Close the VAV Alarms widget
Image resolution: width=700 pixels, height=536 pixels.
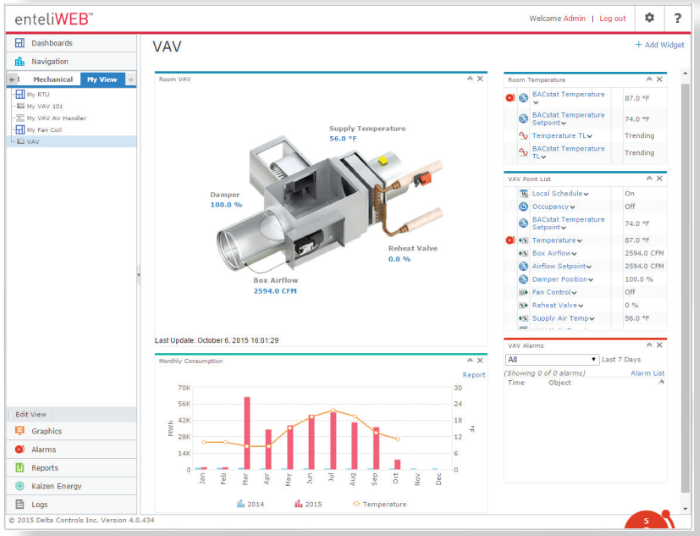[x=659, y=345]
